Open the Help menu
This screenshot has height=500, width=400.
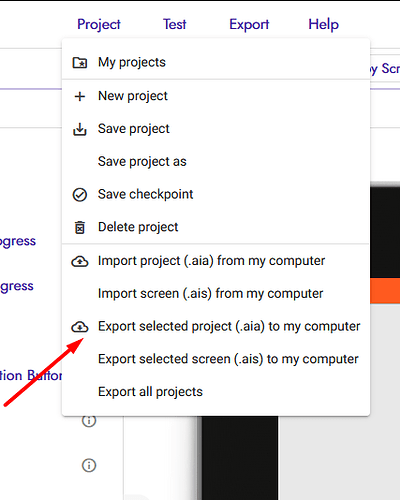(323, 24)
